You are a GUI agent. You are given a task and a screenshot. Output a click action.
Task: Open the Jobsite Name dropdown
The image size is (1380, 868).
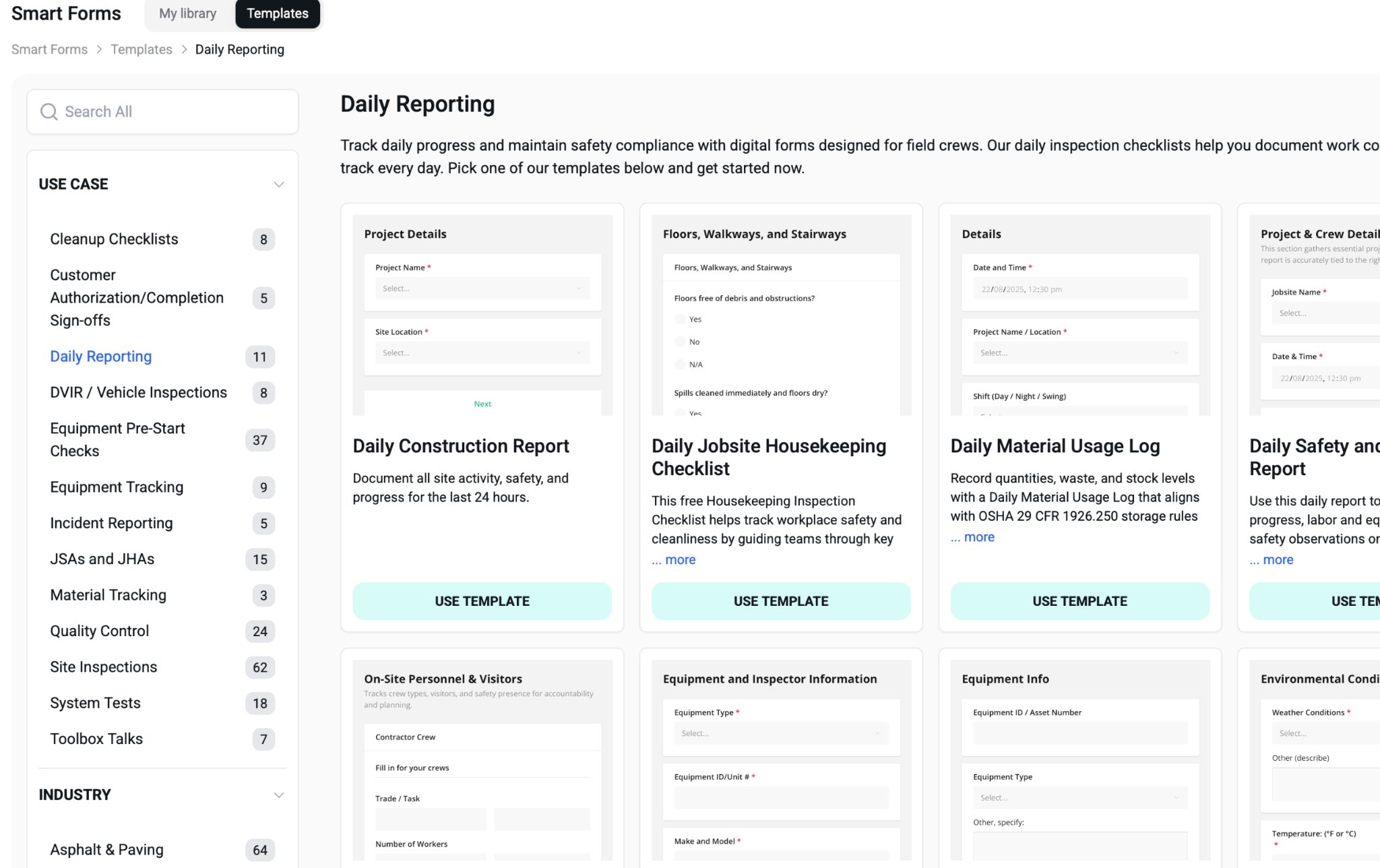click(1325, 313)
